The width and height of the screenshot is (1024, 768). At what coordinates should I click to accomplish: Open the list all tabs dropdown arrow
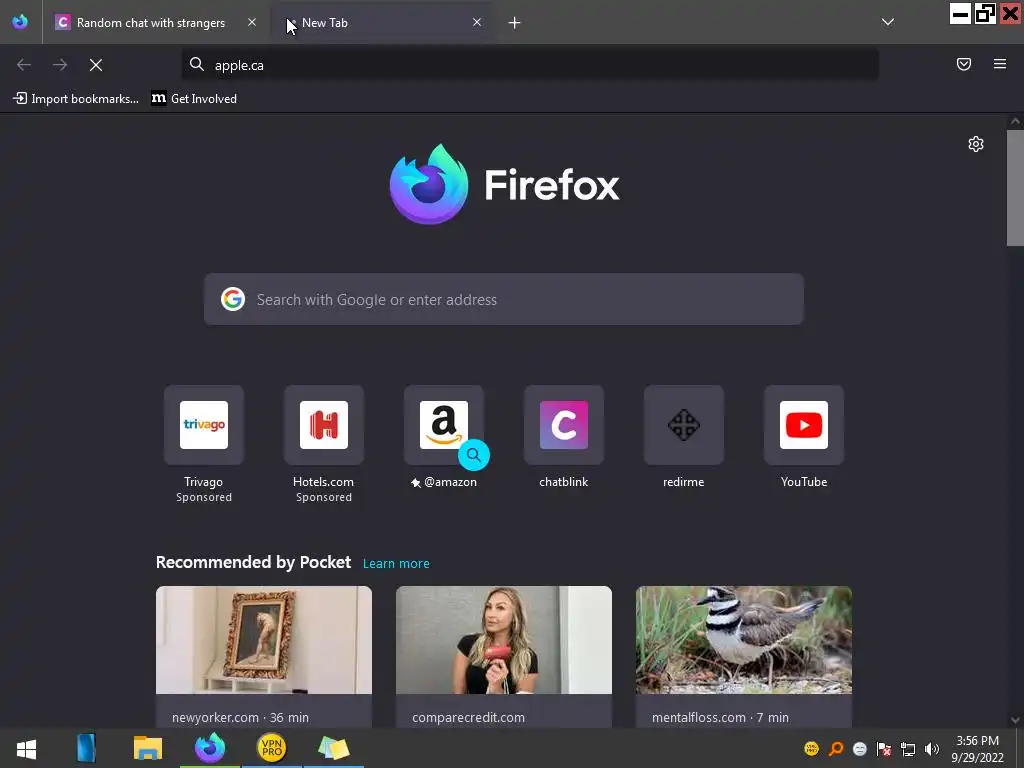(x=888, y=22)
